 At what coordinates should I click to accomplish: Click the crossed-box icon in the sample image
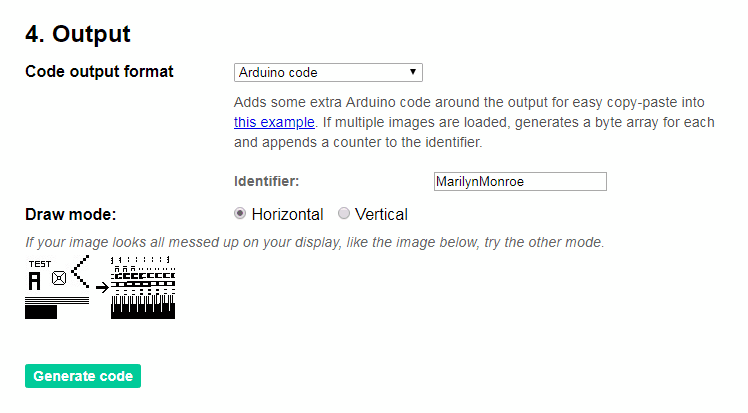(59, 279)
